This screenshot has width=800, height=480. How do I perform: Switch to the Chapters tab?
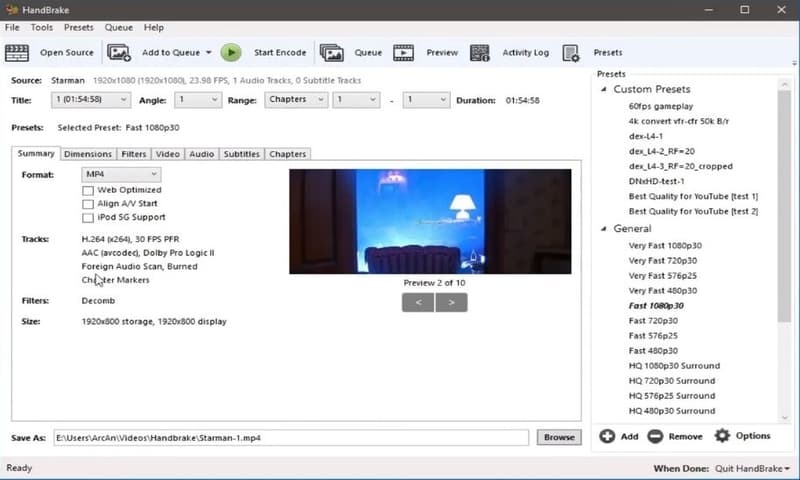(288, 154)
